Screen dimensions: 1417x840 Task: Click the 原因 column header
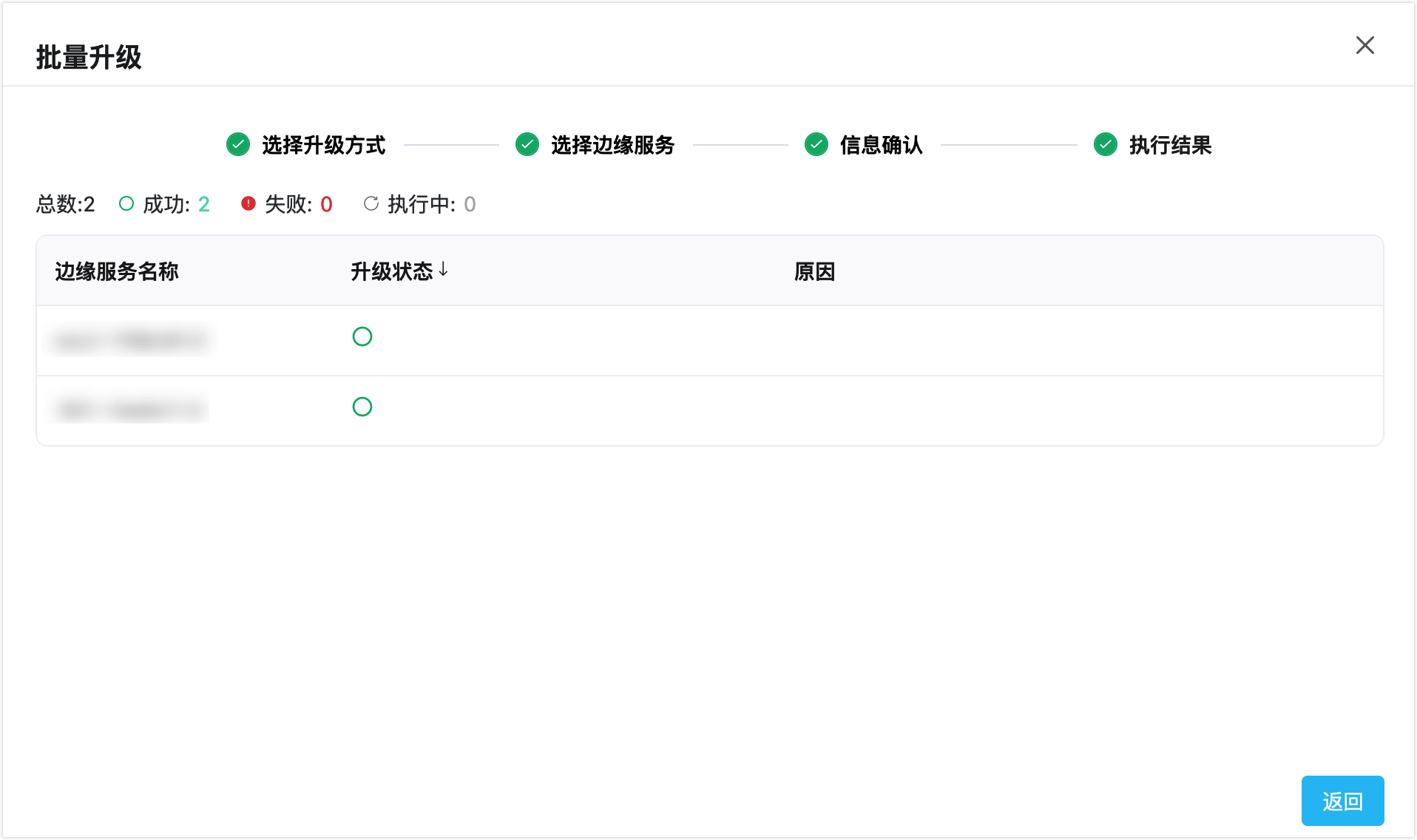pos(814,271)
